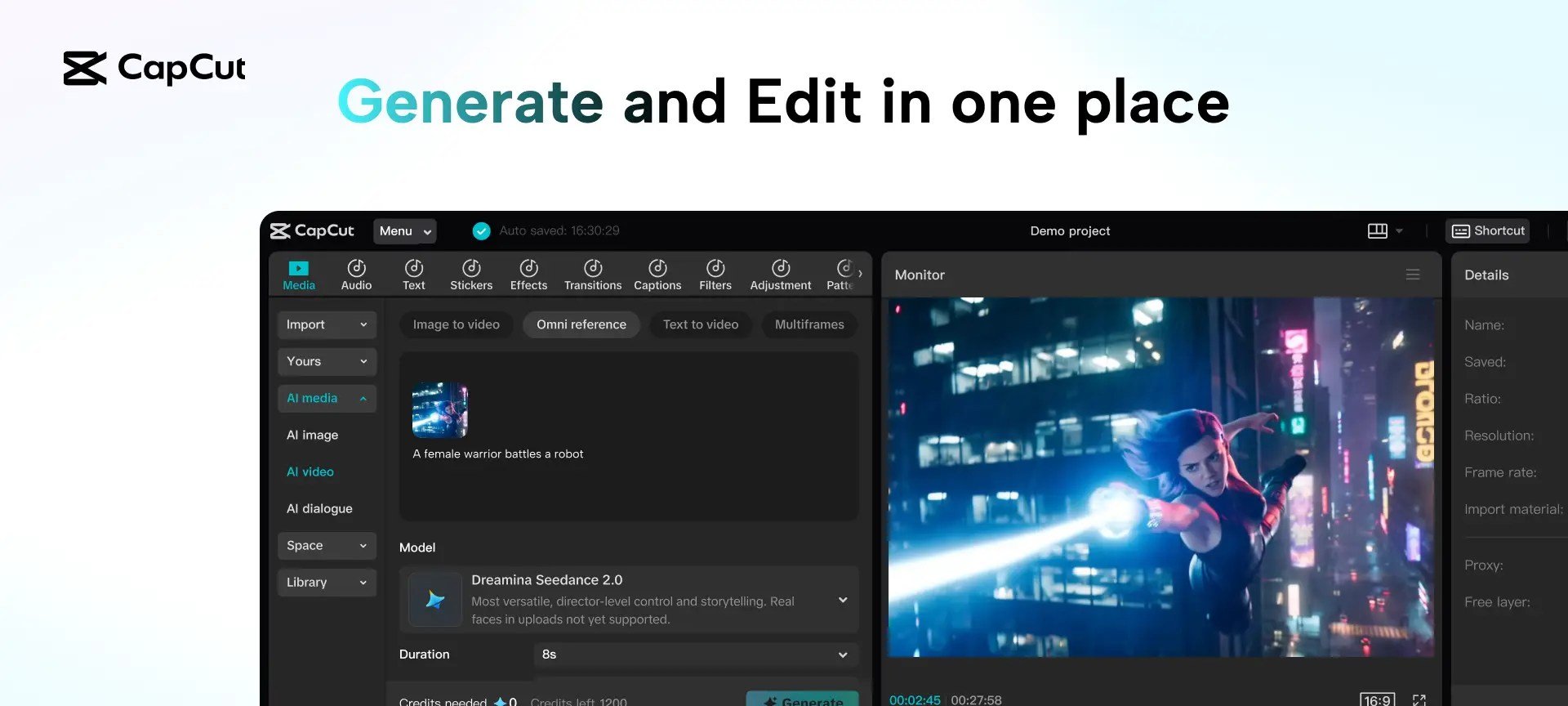
Task: Click the 00:02:45 current timecode
Action: pyautogui.click(x=915, y=699)
